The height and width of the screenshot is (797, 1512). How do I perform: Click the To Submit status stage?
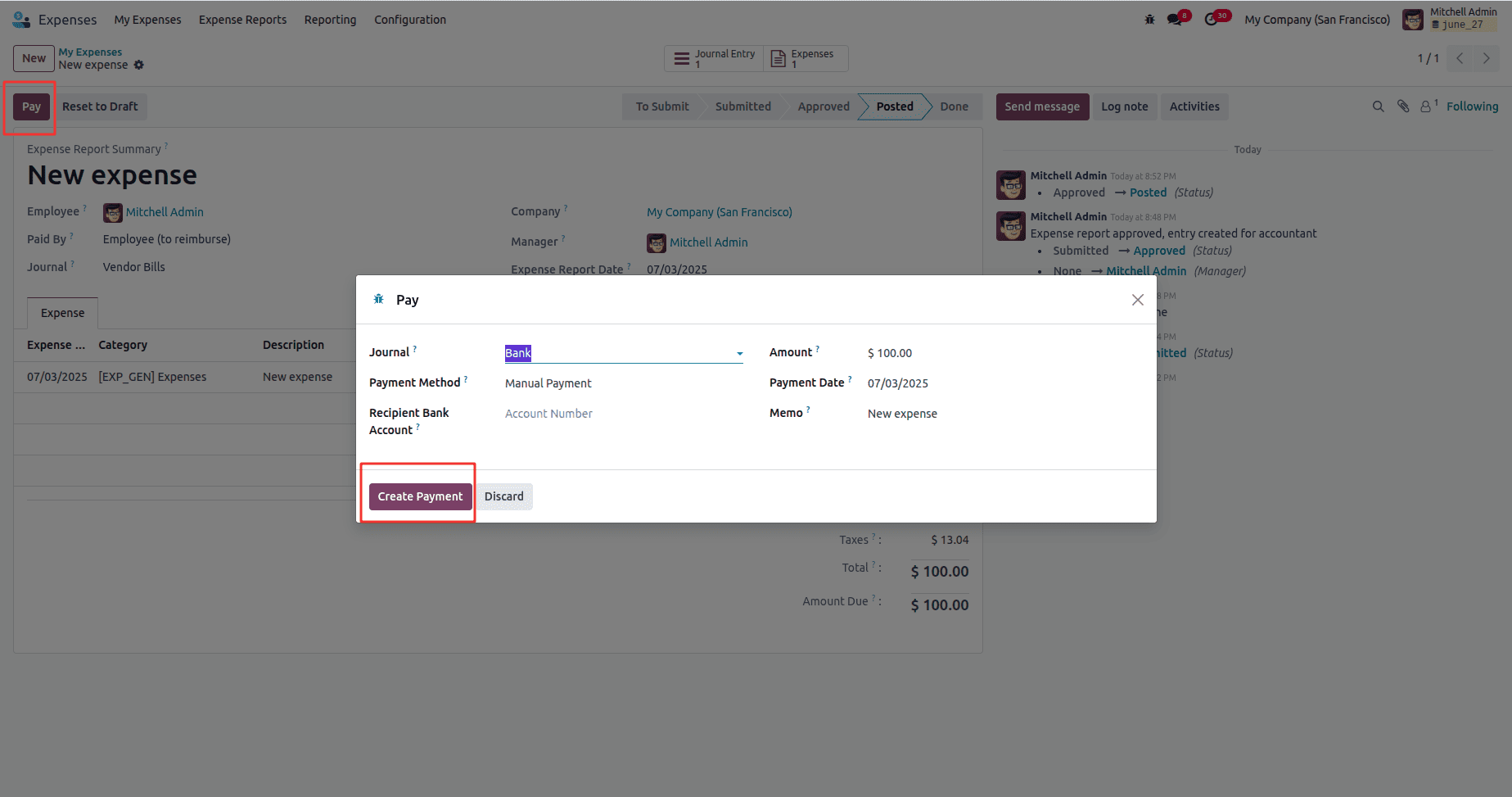(x=662, y=106)
